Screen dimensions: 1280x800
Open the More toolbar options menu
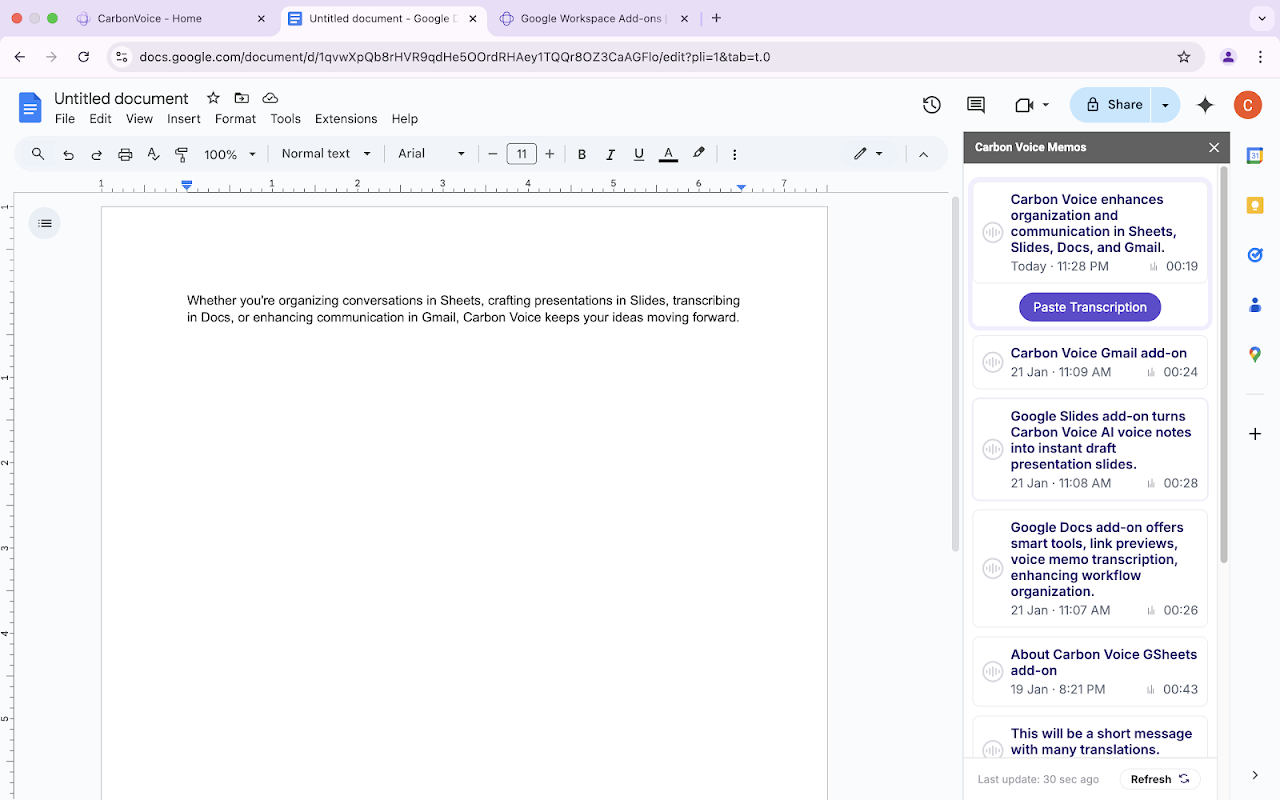click(x=735, y=154)
